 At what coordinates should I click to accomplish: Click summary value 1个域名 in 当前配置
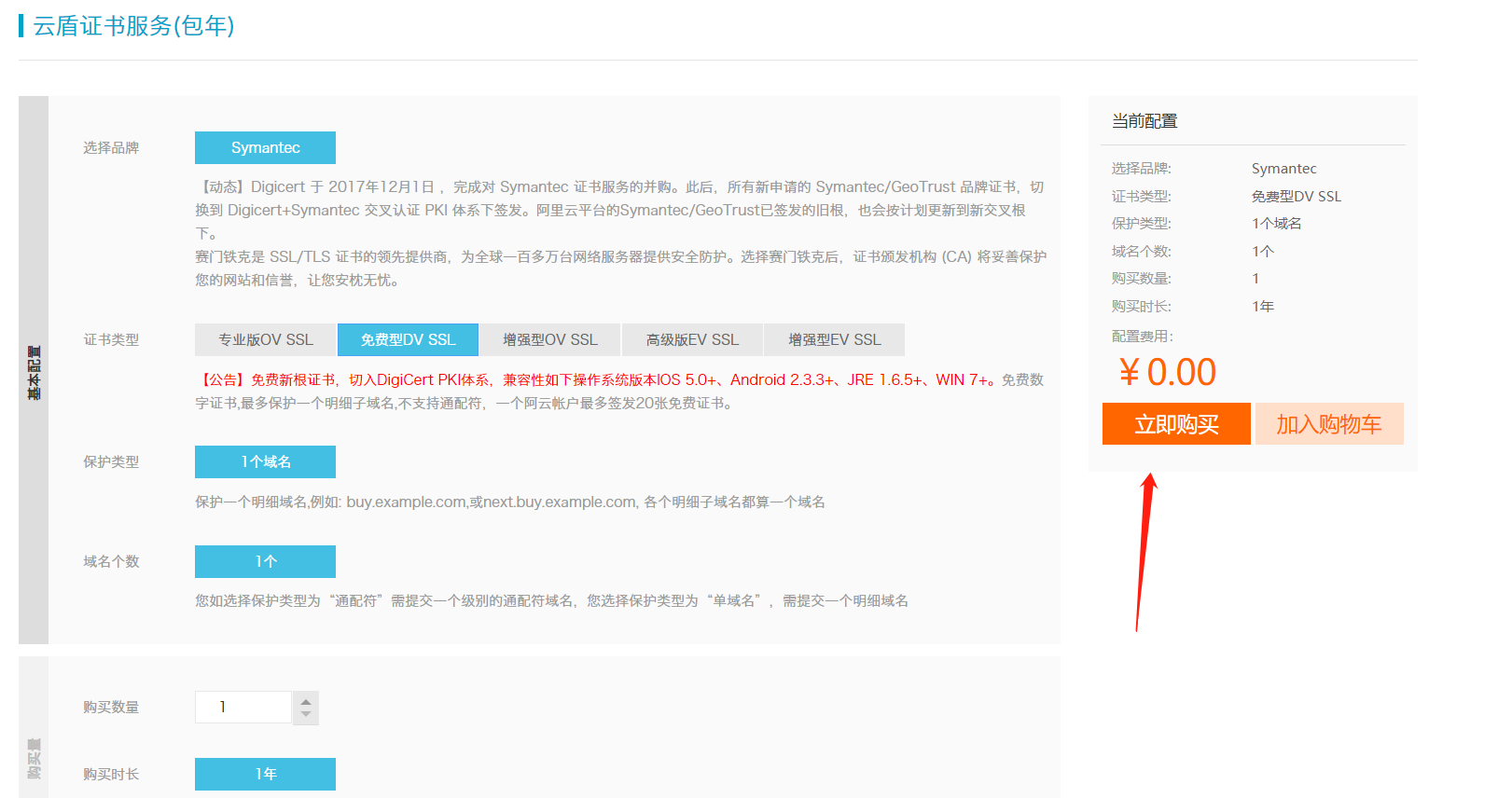(x=1277, y=224)
